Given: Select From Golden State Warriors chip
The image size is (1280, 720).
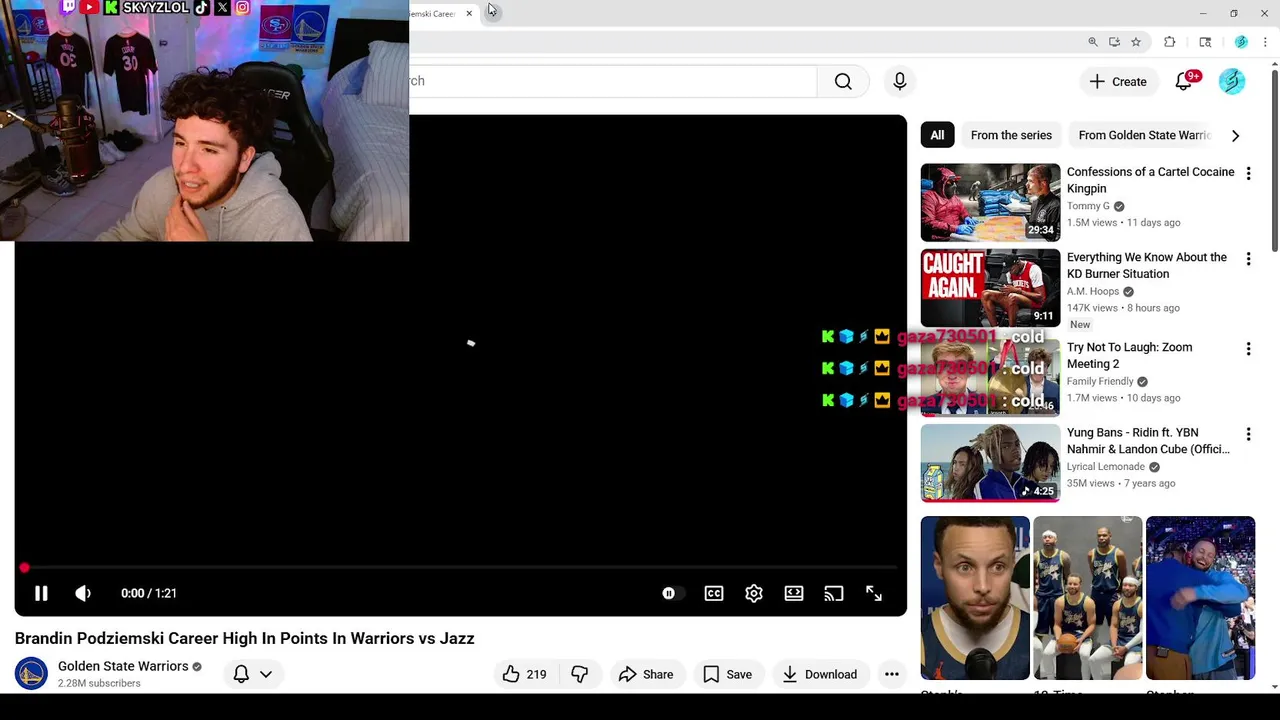Looking at the screenshot, I should 1144,135.
